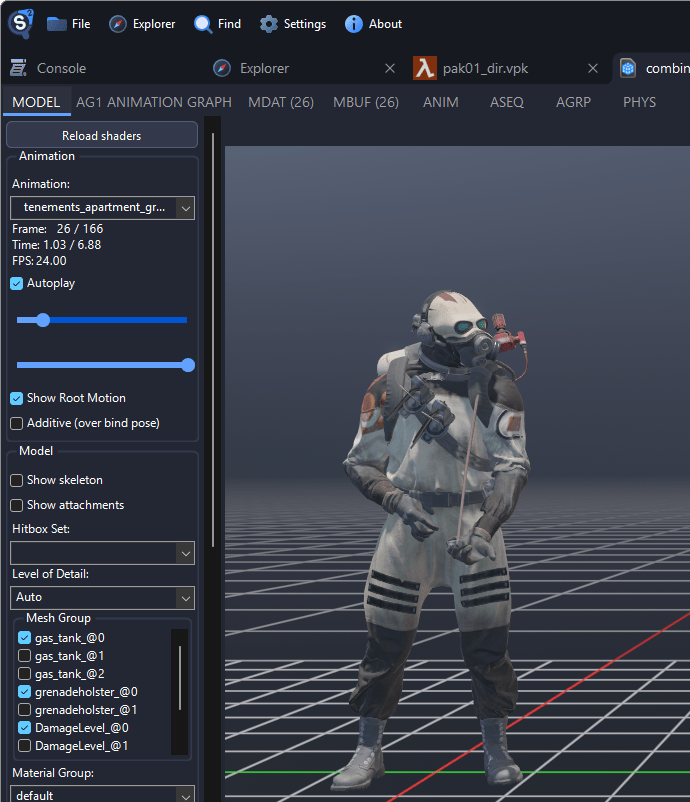The width and height of the screenshot is (690, 802).
Task: Open the Settings menu item
Action: 293,24
